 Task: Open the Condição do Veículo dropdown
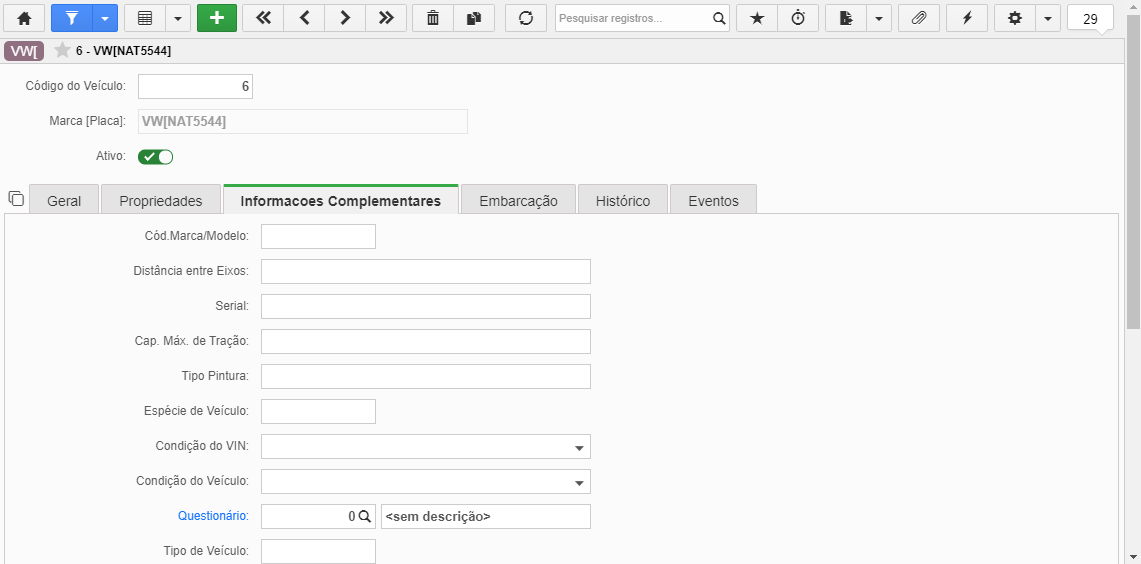coord(579,482)
